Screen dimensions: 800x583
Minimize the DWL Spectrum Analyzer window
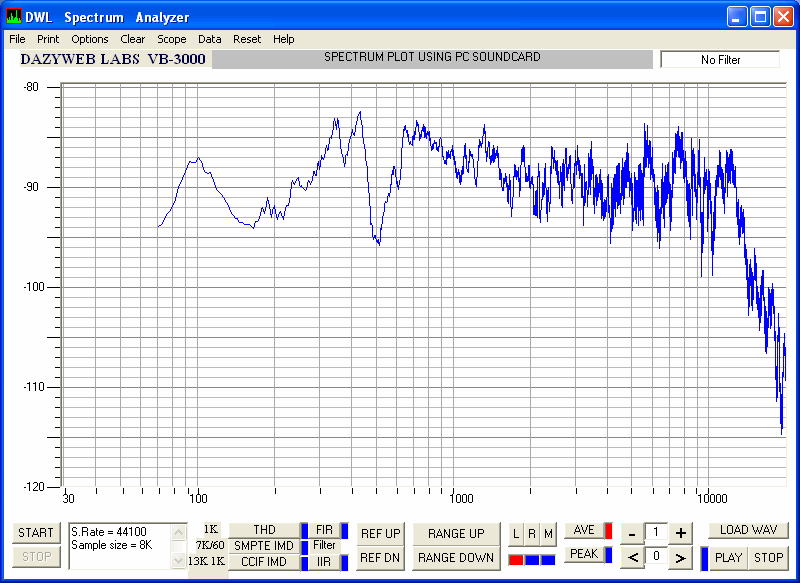pyautogui.click(x=736, y=16)
